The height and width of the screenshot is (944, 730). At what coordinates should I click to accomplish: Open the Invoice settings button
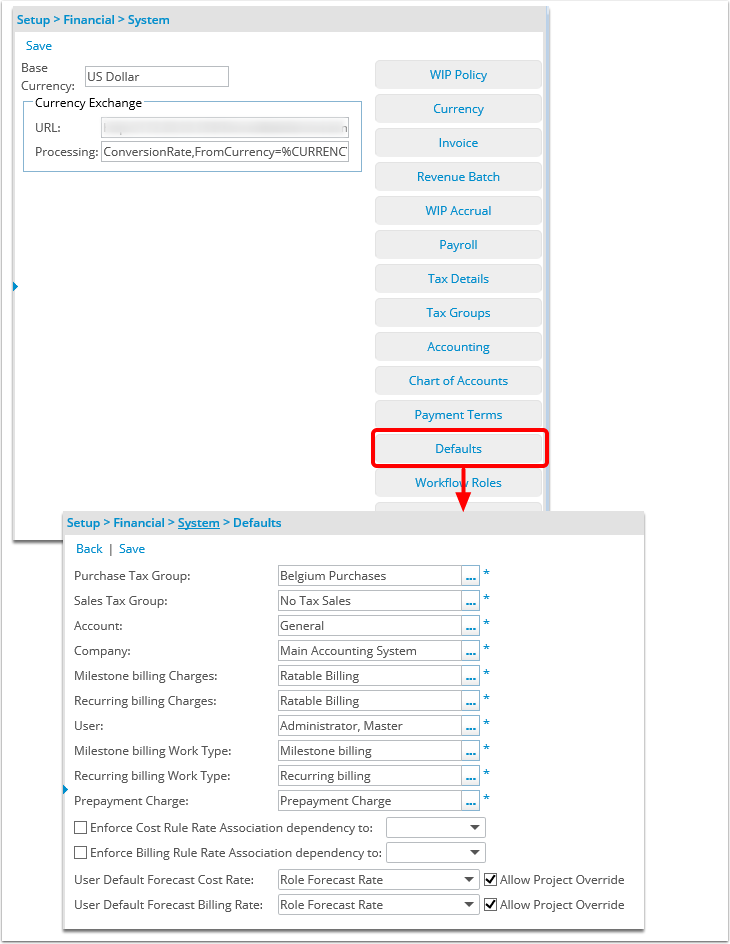pyautogui.click(x=458, y=143)
